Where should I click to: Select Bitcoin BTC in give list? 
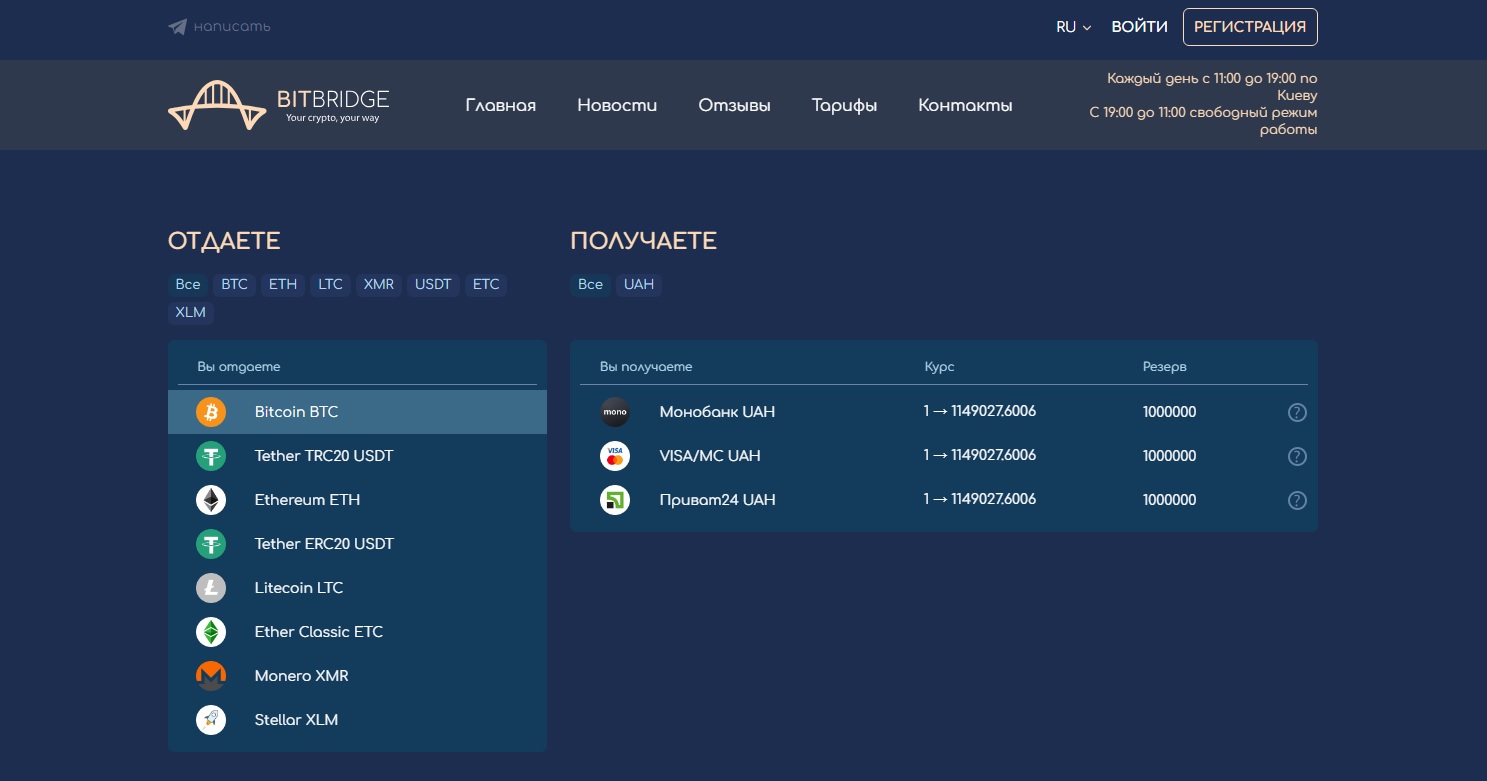pyautogui.click(x=357, y=412)
